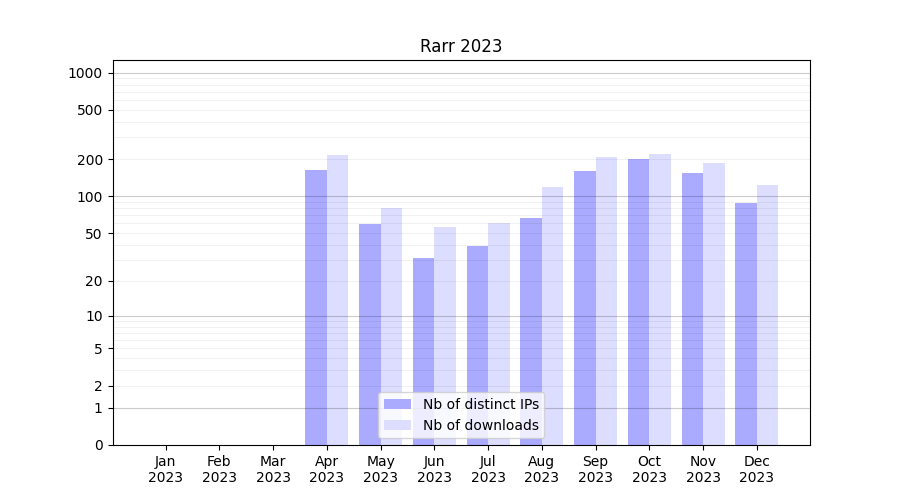The width and height of the screenshot is (900, 500).
Task: Click the distinct IPs legend color swatch
Action: click(x=397, y=404)
